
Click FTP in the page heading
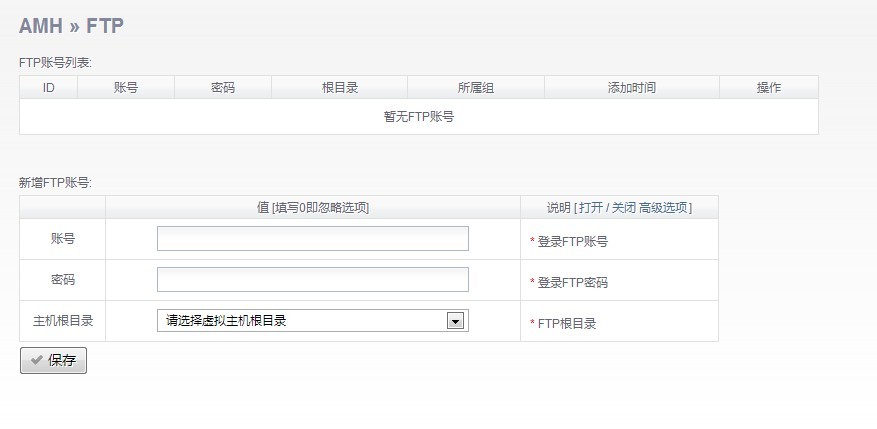click(x=105, y=27)
